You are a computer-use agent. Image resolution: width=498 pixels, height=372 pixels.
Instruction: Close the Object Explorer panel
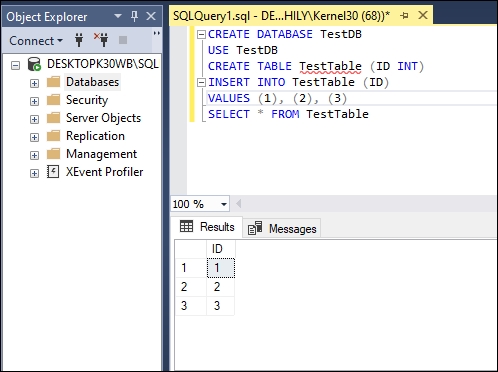point(151,16)
